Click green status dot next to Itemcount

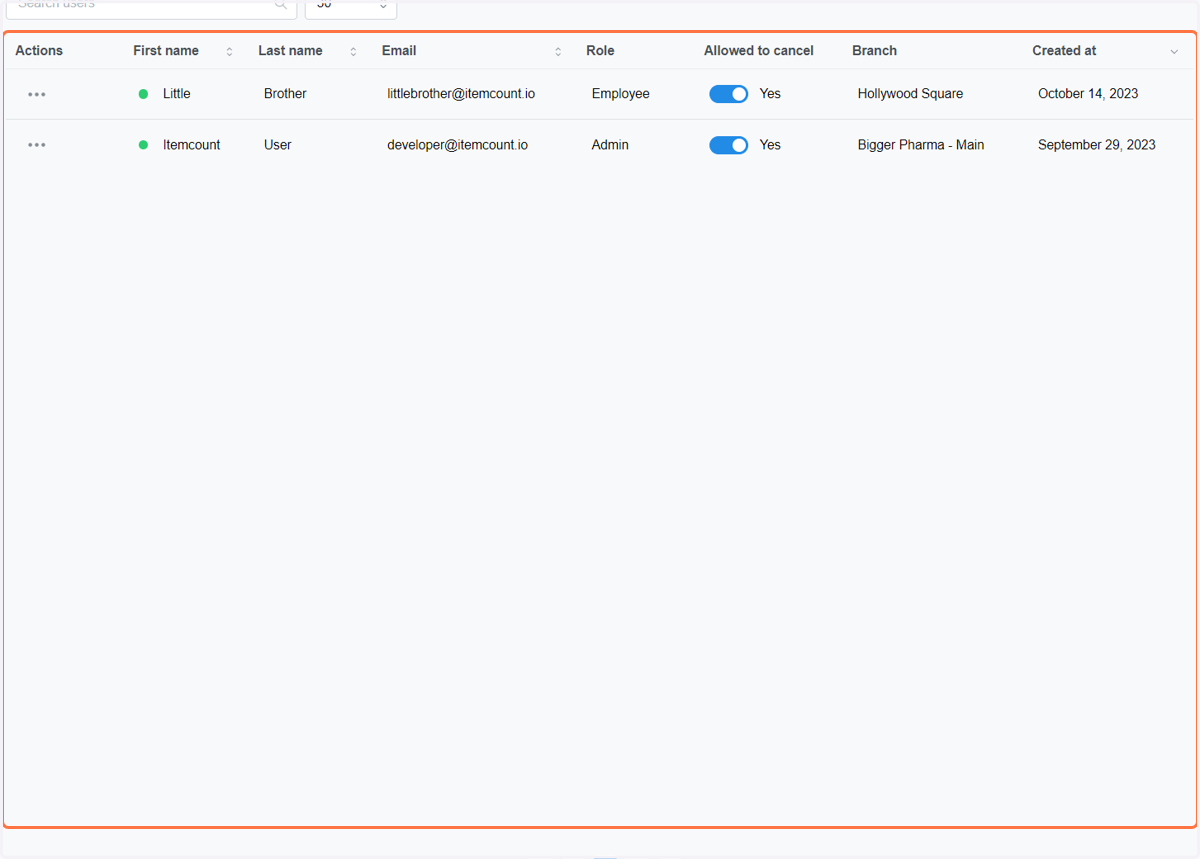tap(143, 145)
